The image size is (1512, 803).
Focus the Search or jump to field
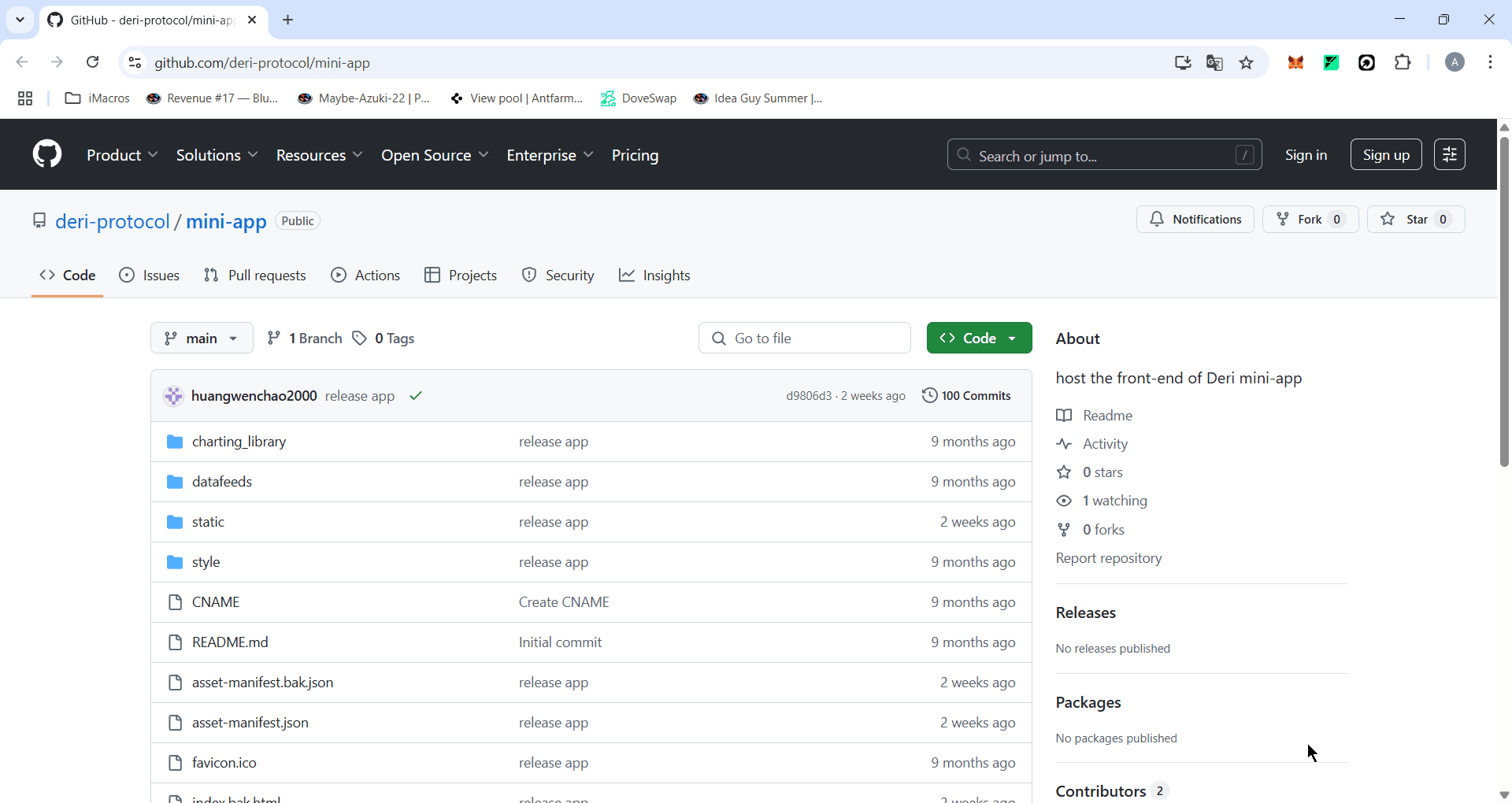pos(1104,154)
